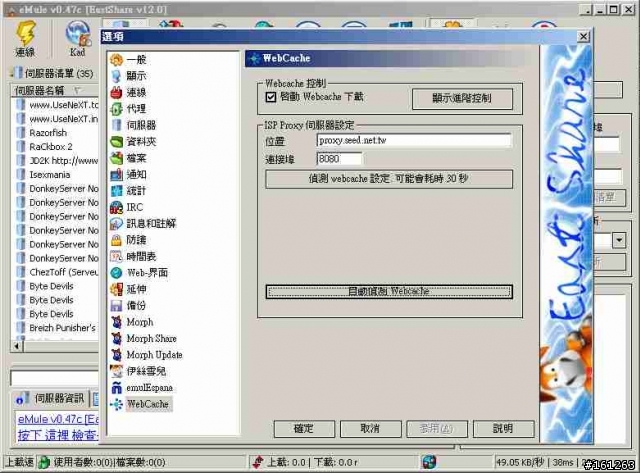640x473 pixels.
Task: Open the Morph Update options page
Action: pyautogui.click(x=146, y=355)
